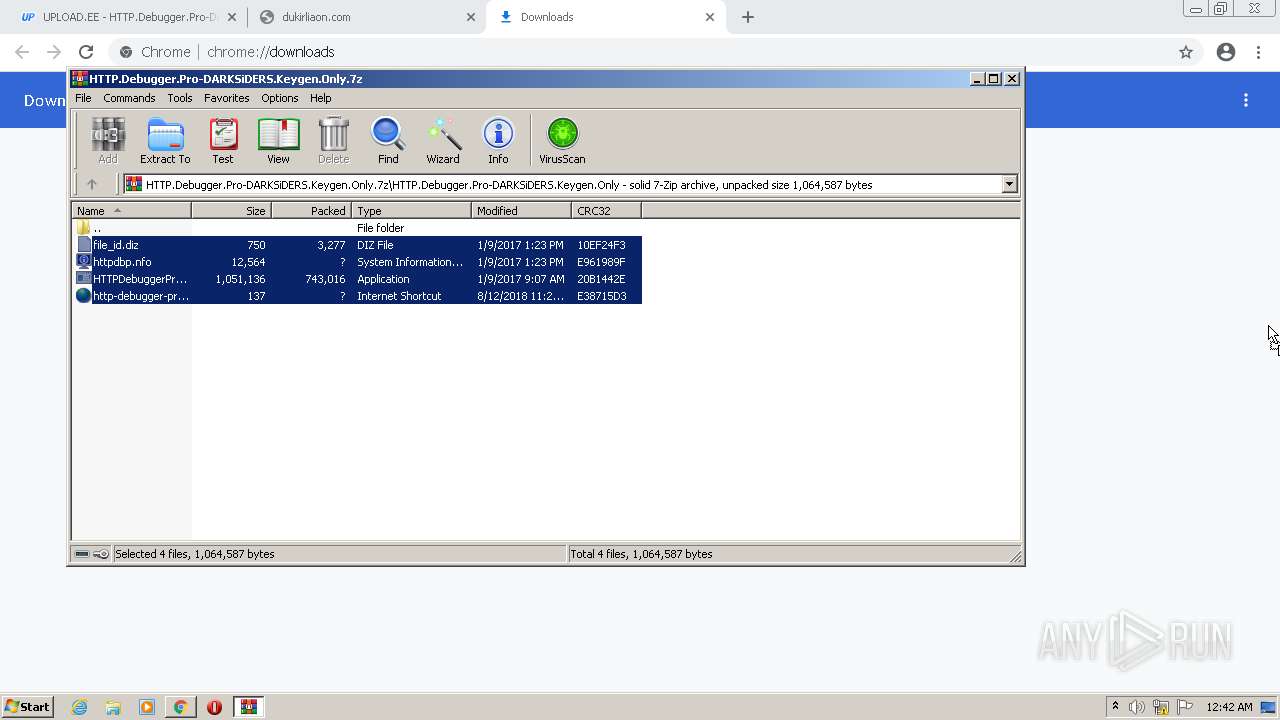Sort by the Size column header
Image resolution: width=1280 pixels, height=720 pixels.
pyautogui.click(x=231, y=210)
